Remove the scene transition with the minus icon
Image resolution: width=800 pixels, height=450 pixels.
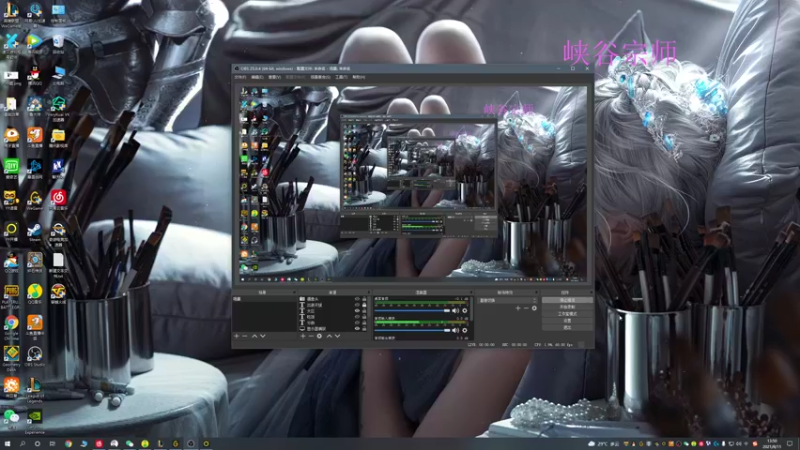[526, 308]
